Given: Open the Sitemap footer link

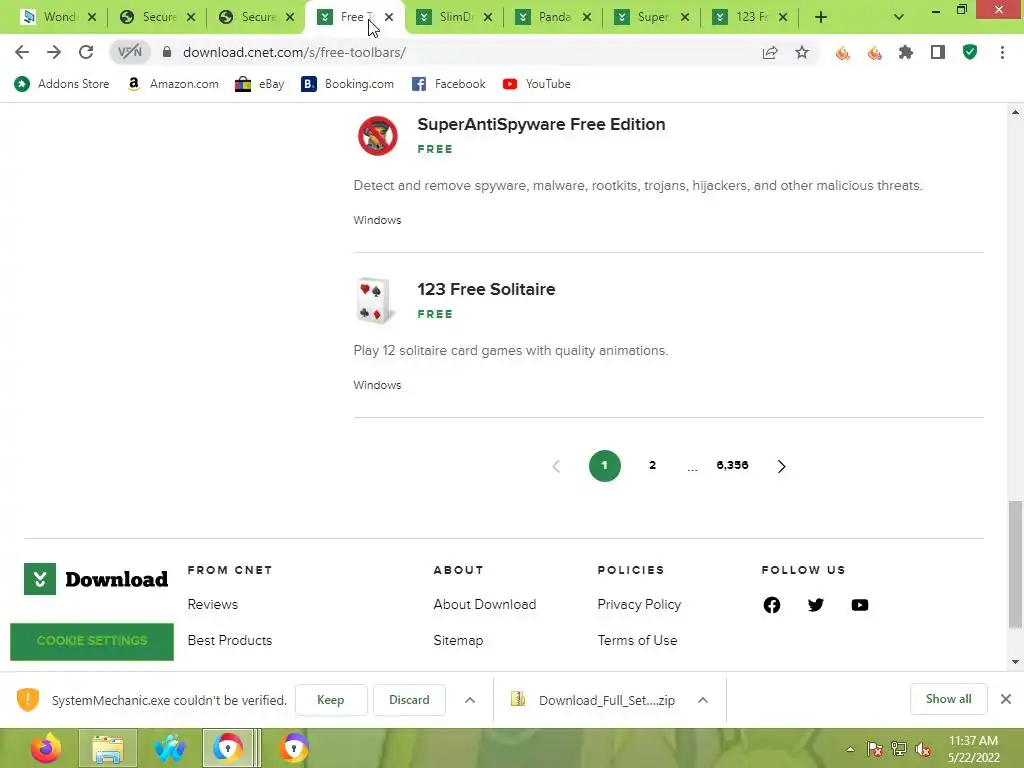Looking at the screenshot, I should coord(458,640).
